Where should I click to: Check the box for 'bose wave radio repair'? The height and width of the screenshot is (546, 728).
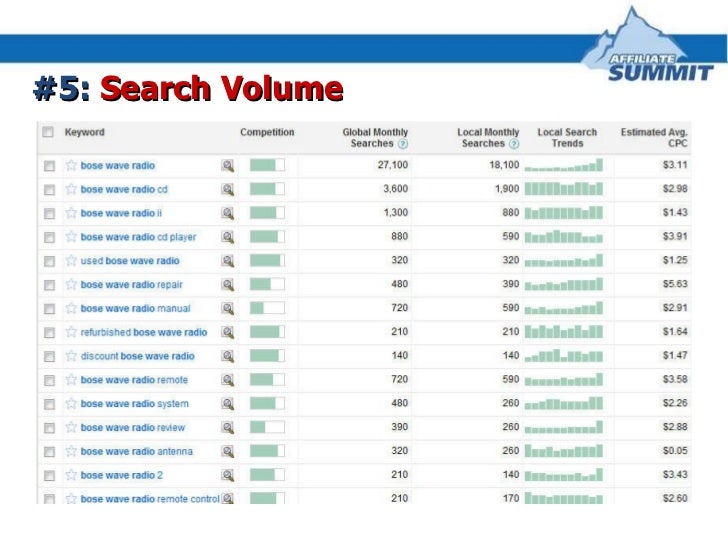[49, 285]
